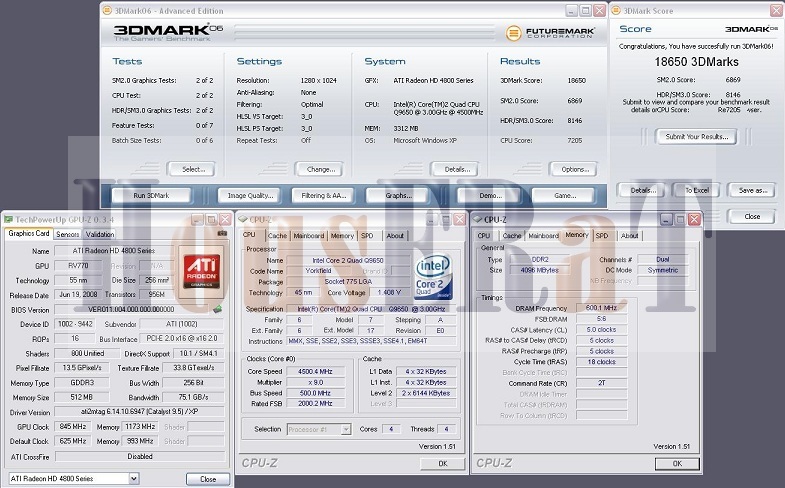Click the BIOS version save chip icon
Image resolution: width=785 pixels, height=488 pixels.
pyautogui.click(x=218, y=309)
